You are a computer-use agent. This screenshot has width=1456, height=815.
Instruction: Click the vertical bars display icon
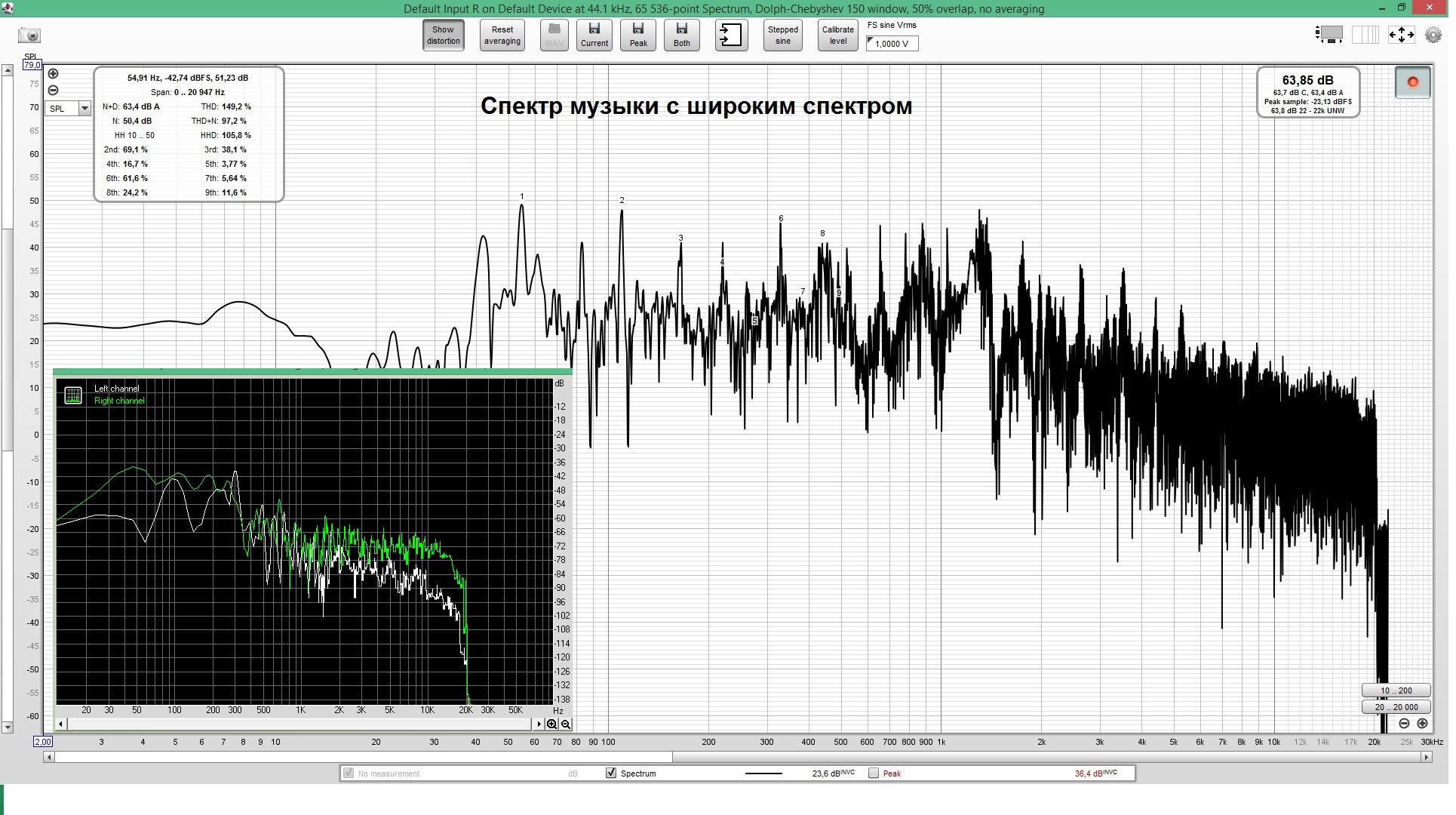pos(1365,35)
